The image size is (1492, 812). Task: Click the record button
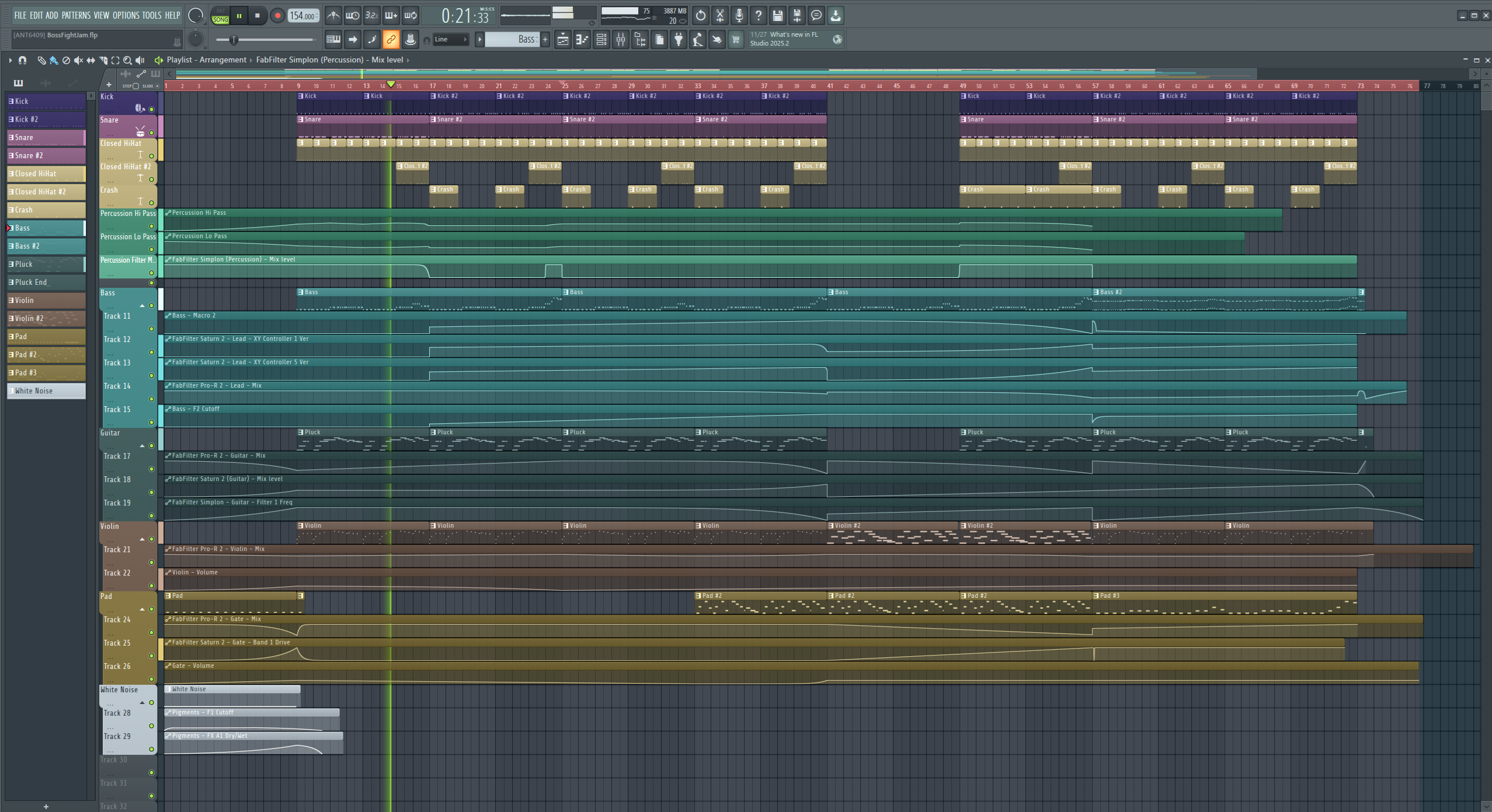pos(277,16)
